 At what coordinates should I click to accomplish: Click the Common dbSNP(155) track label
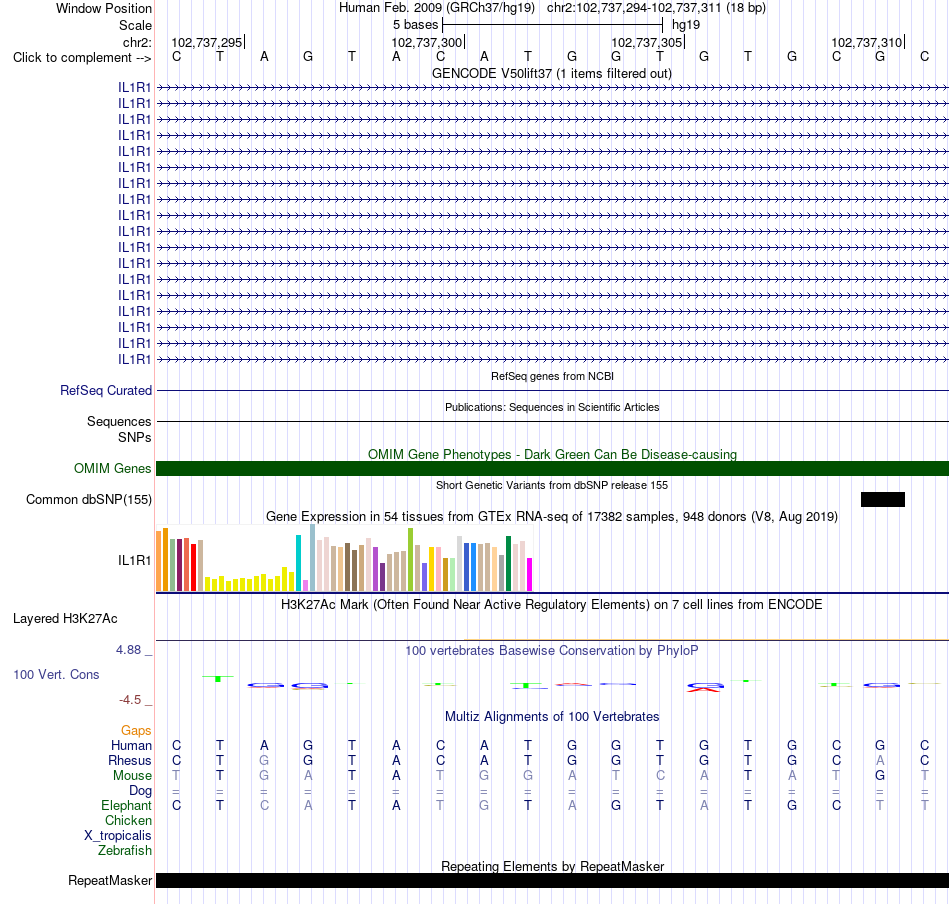tap(88, 499)
